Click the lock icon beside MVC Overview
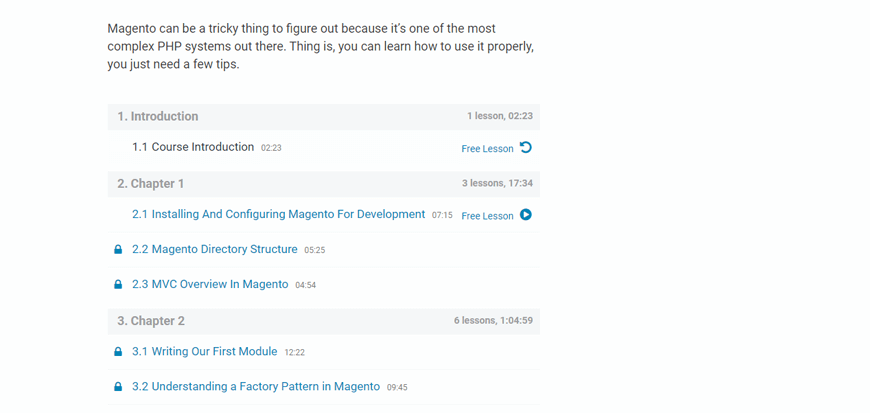 (118, 285)
